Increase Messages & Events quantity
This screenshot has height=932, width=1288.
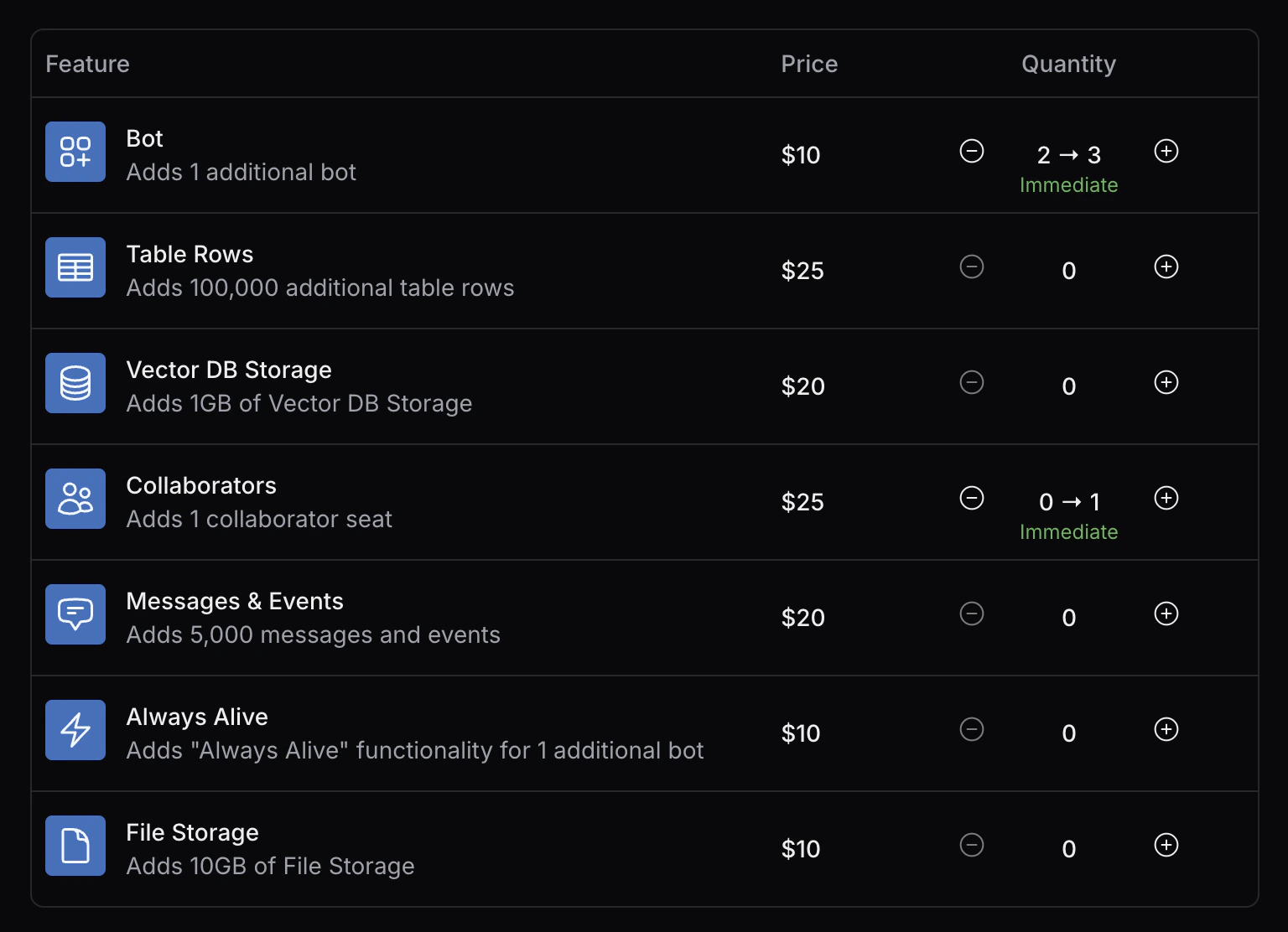1166,614
